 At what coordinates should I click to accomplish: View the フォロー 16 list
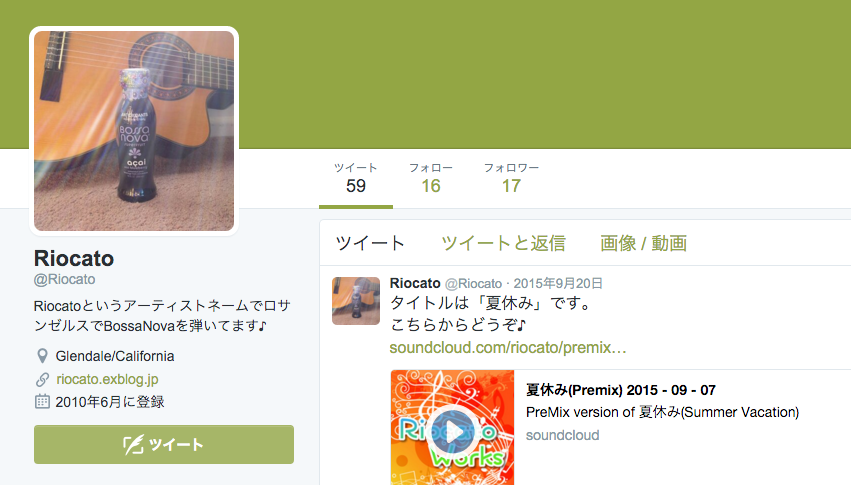point(431,178)
